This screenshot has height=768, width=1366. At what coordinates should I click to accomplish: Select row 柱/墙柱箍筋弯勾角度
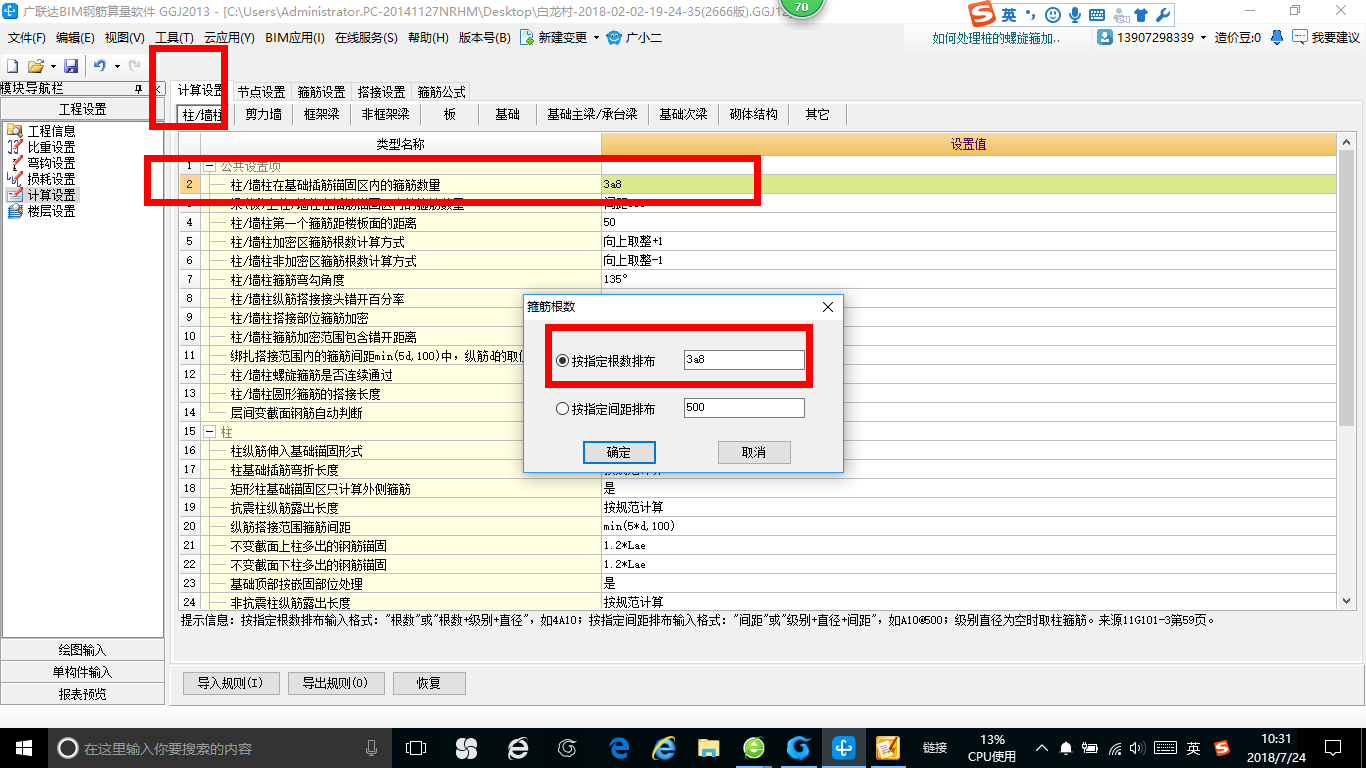770,280
